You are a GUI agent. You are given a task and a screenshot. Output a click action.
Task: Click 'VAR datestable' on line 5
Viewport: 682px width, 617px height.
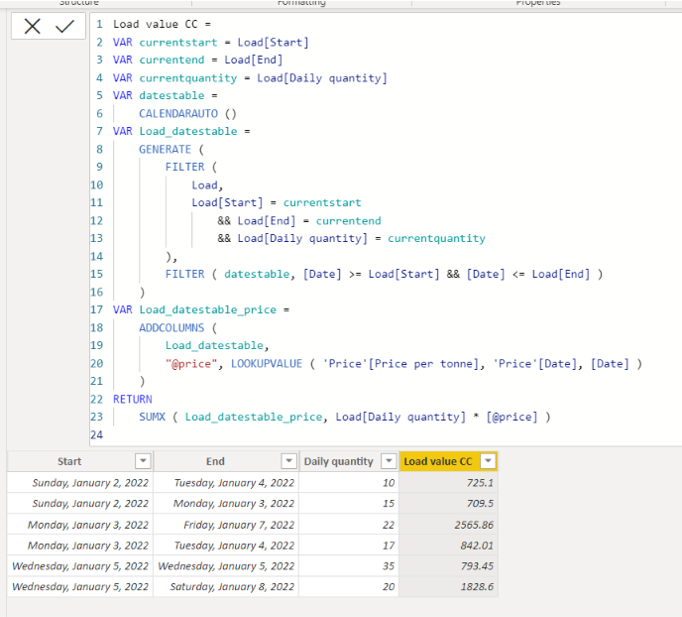(158, 95)
